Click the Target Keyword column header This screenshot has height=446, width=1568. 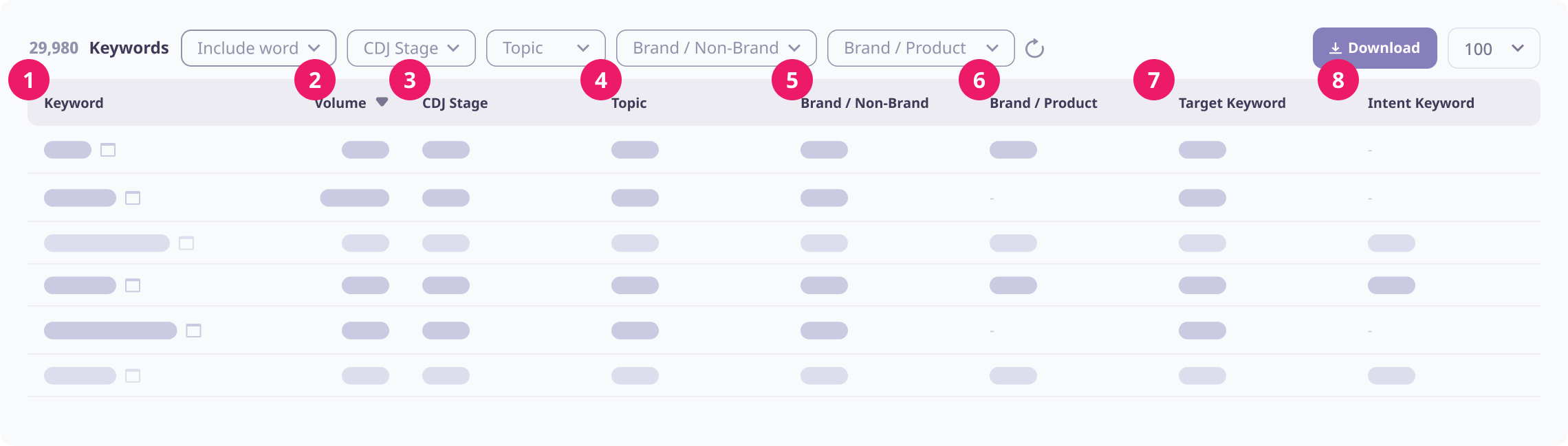(x=1232, y=103)
